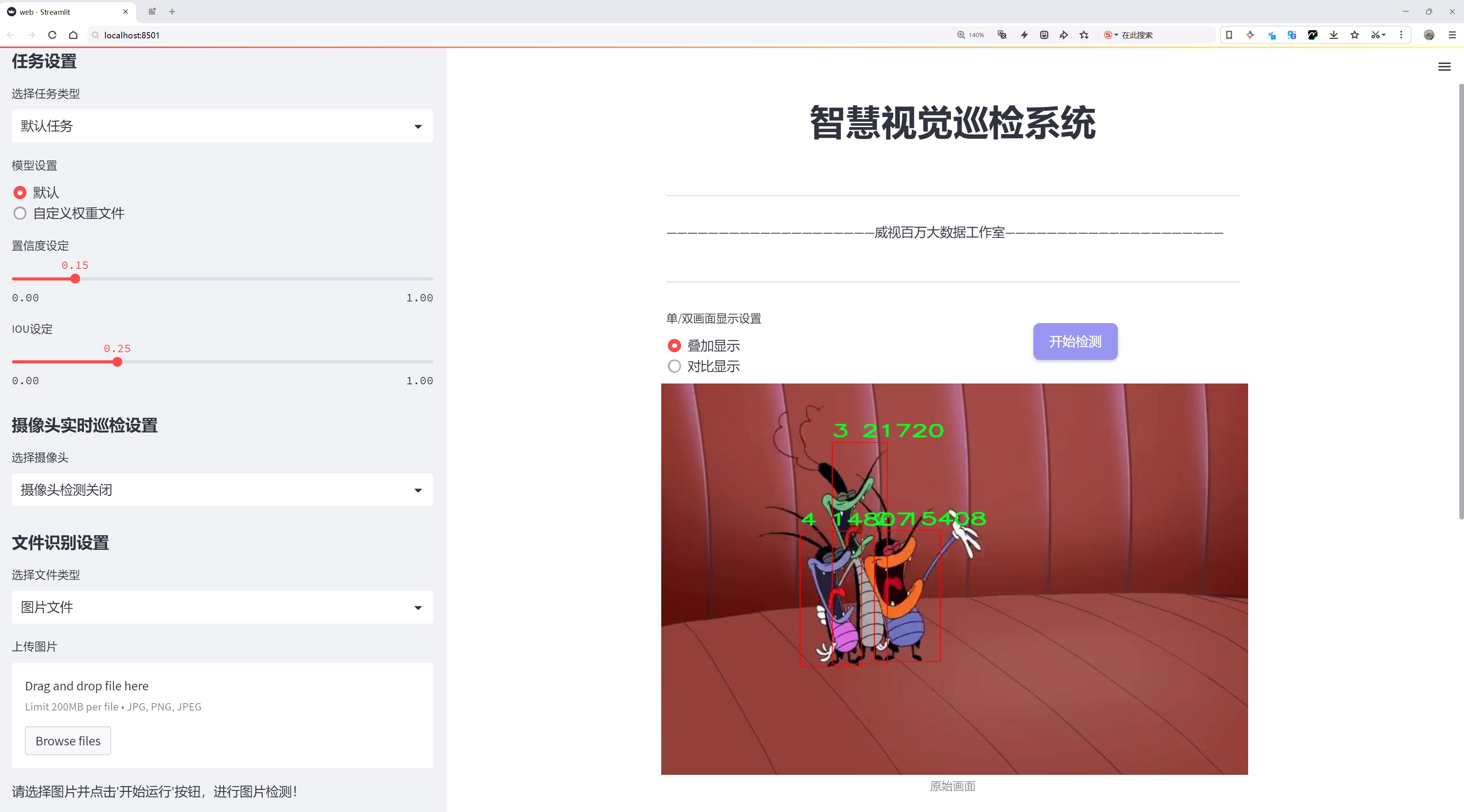Open a new browser tab
1464x812 pixels.
pos(172,11)
